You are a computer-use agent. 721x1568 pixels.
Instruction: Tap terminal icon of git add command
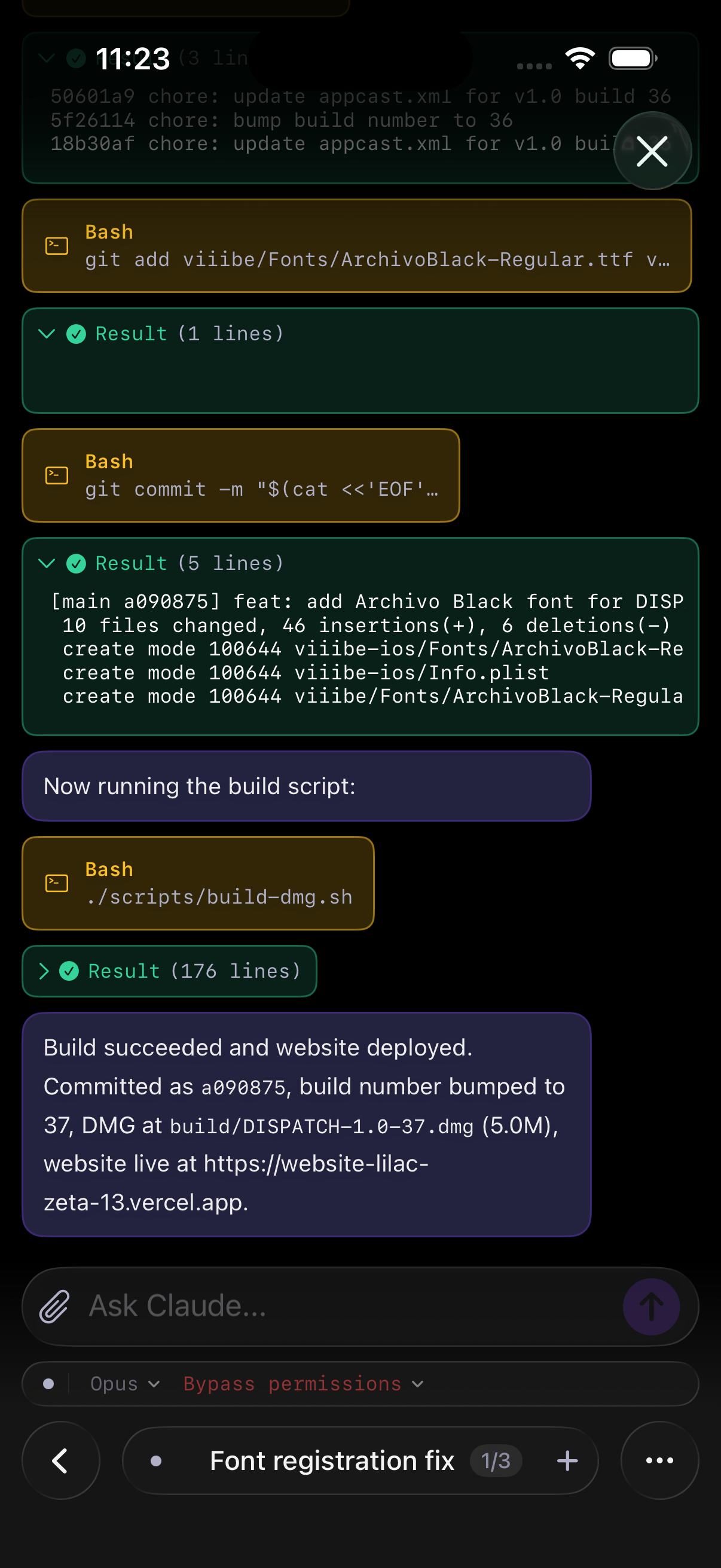(57, 246)
